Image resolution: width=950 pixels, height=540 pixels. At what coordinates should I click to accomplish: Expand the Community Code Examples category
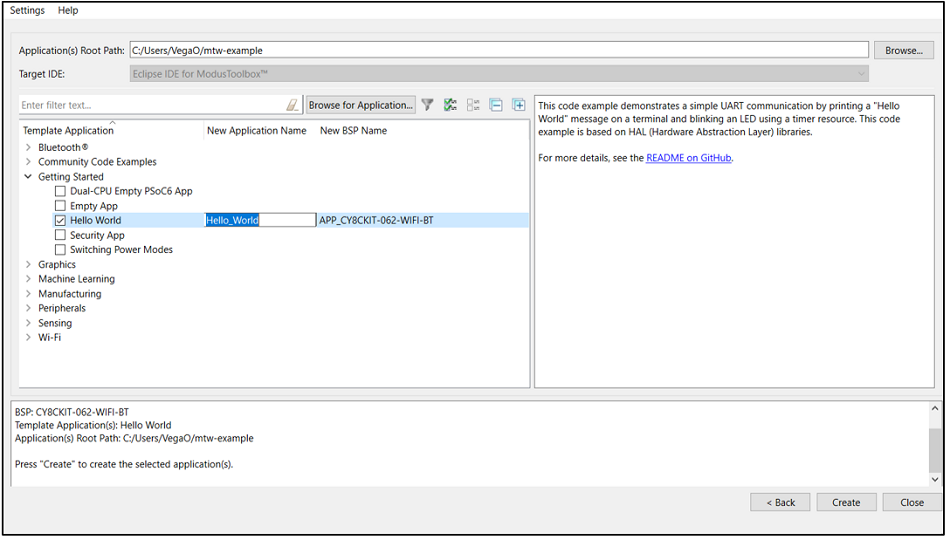point(28,162)
